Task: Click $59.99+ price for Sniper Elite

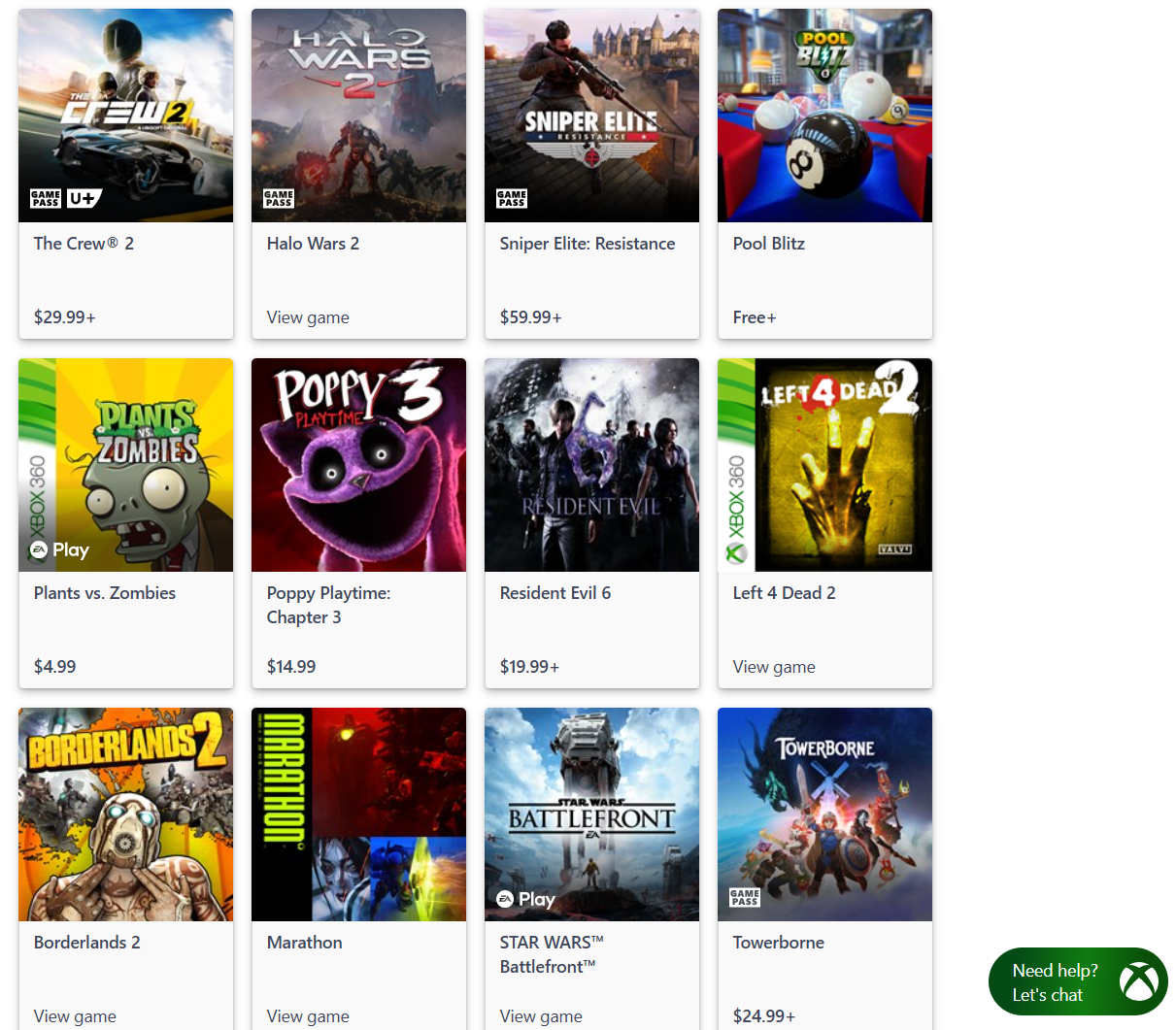Action: (x=531, y=317)
